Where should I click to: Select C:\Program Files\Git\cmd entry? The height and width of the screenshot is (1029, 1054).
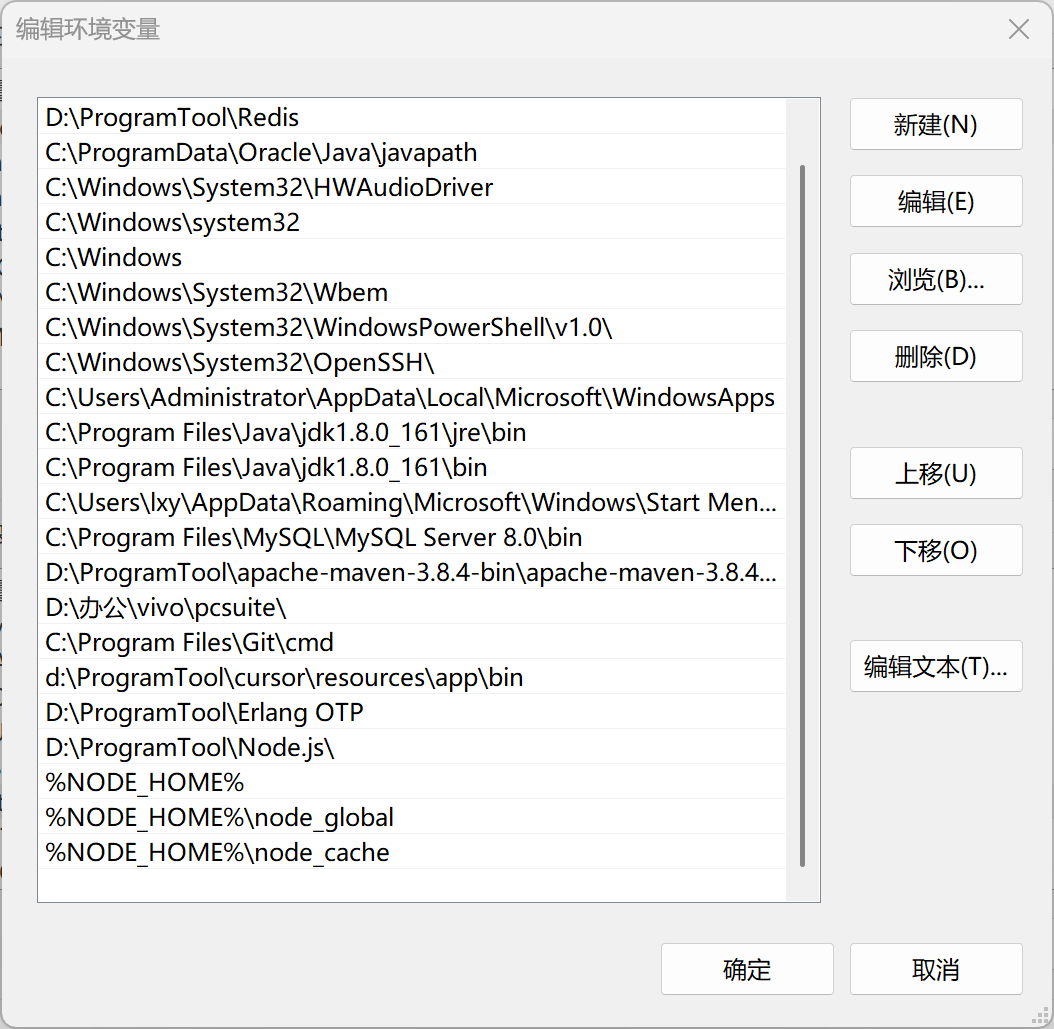[412, 642]
